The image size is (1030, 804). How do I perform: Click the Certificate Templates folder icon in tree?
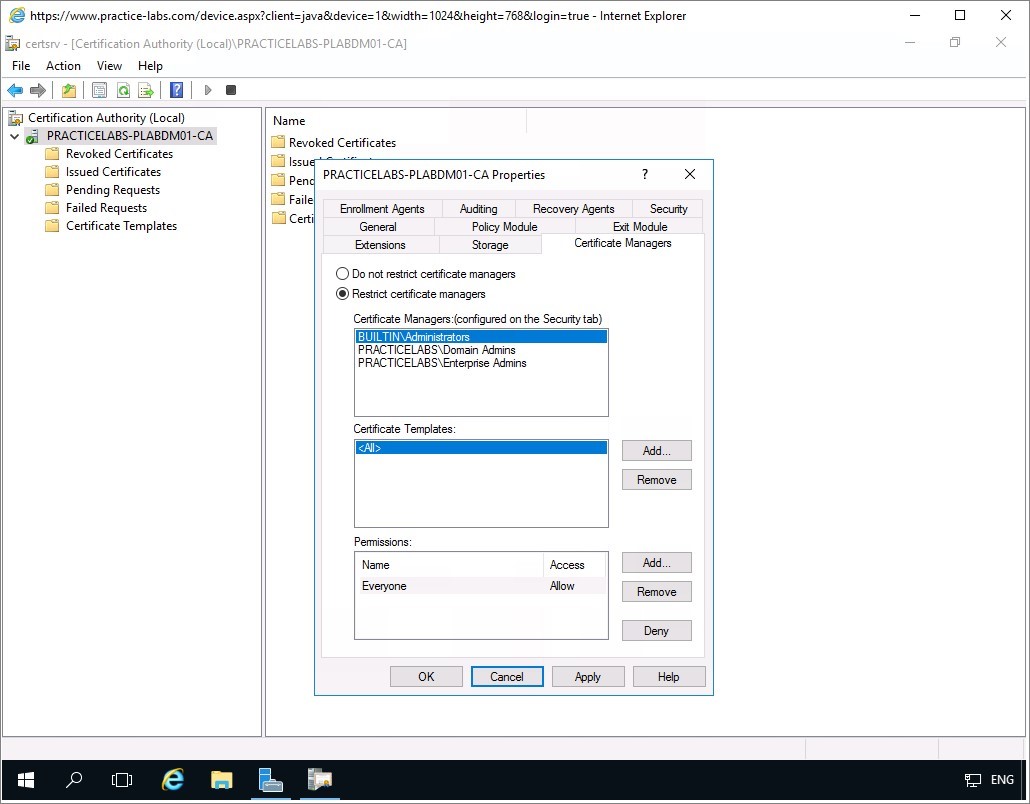point(52,226)
